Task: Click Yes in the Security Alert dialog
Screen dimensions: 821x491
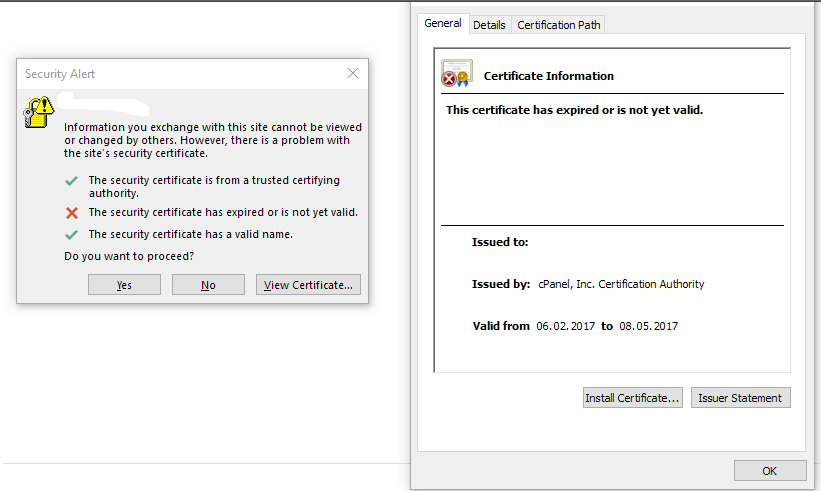Action: [x=124, y=285]
